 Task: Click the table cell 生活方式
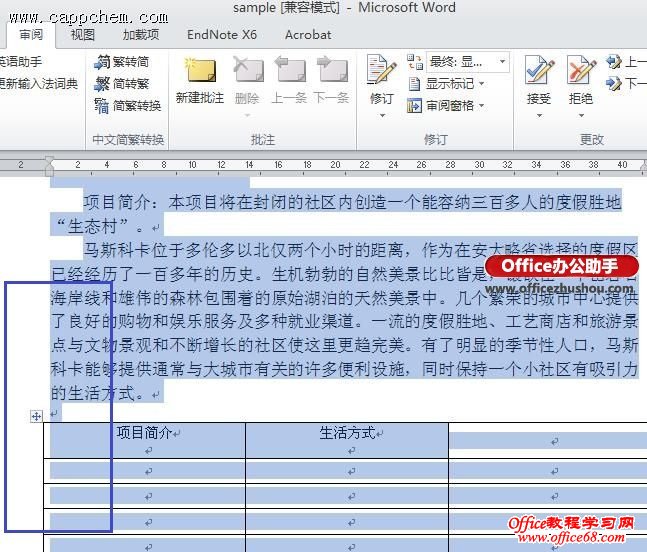(x=347, y=439)
